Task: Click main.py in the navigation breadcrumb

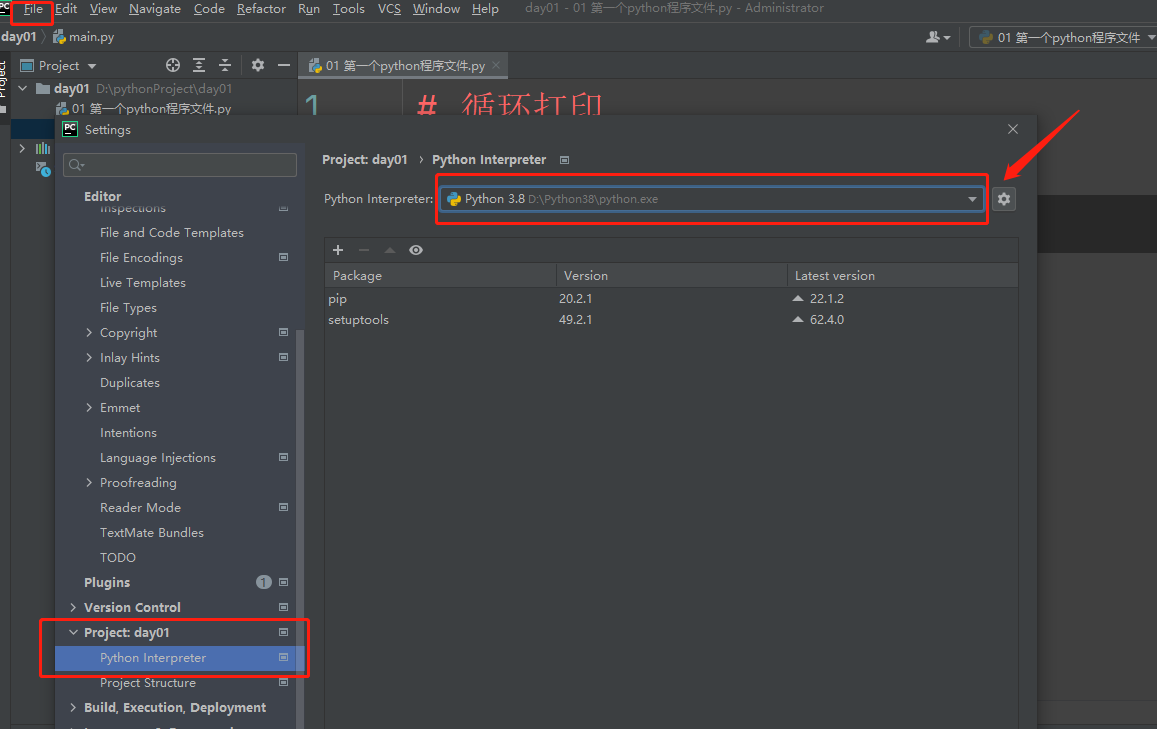Action: [x=91, y=37]
